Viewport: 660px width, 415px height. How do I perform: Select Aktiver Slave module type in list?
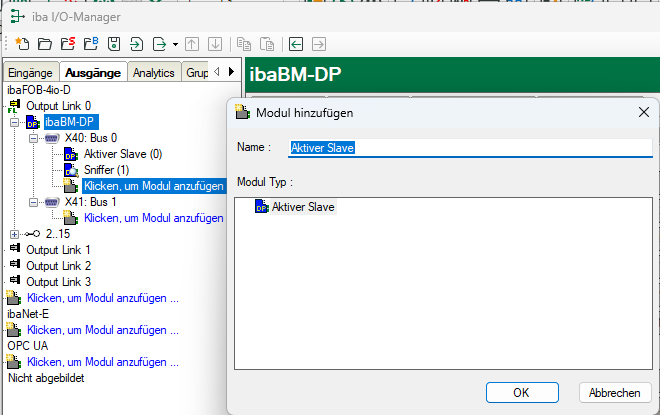tap(303, 207)
